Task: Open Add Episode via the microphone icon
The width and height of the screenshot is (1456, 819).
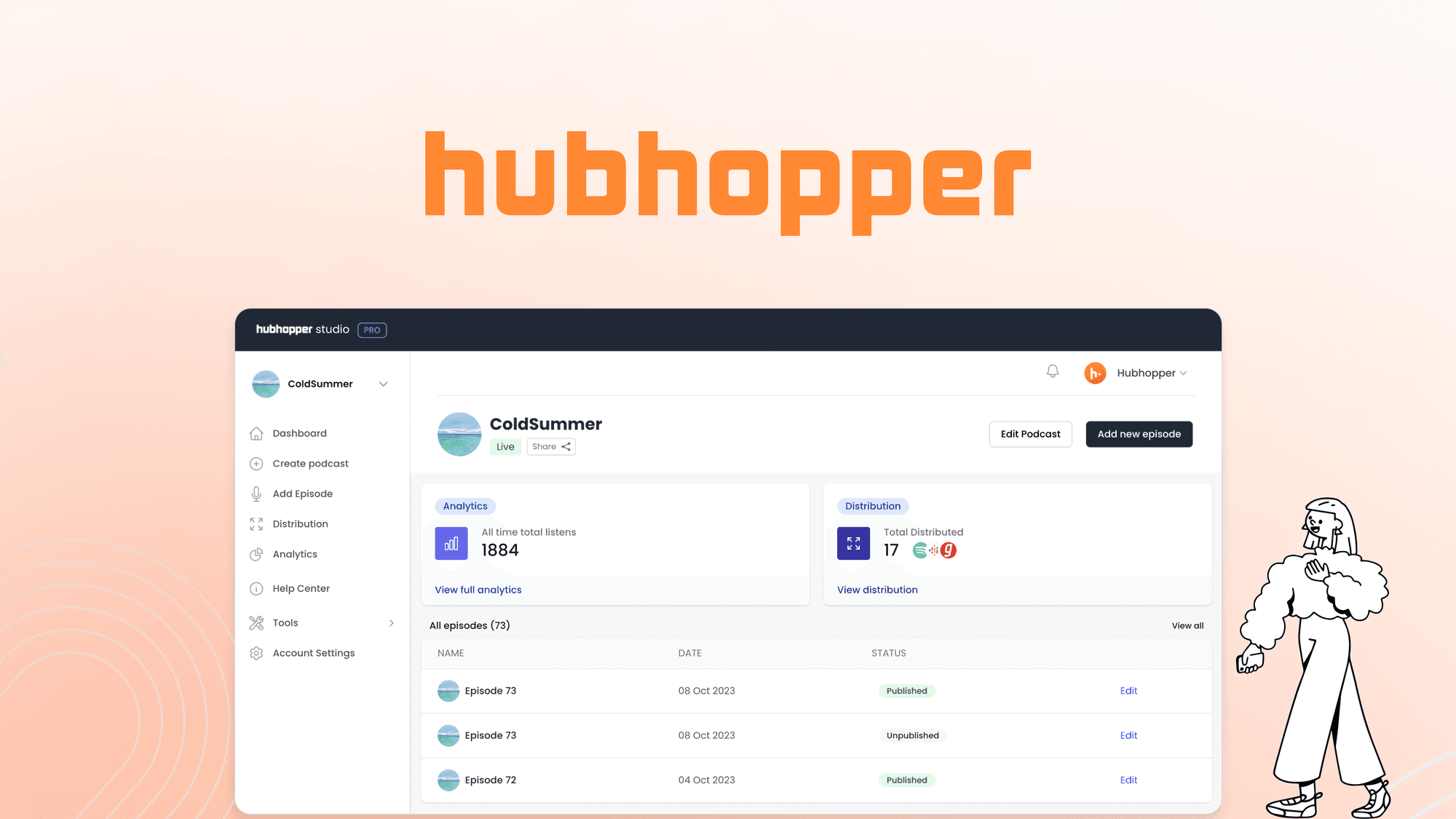Action: pos(256,494)
